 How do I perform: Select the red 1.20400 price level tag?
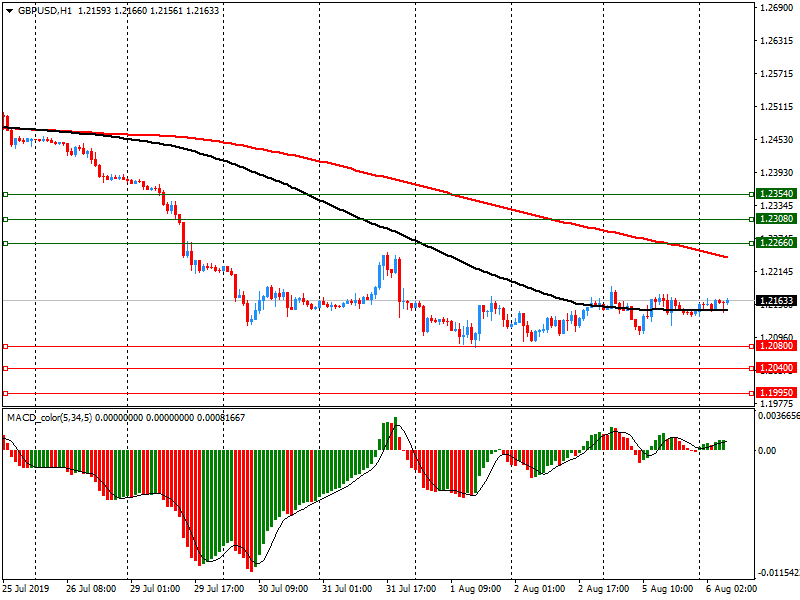[x=777, y=368]
